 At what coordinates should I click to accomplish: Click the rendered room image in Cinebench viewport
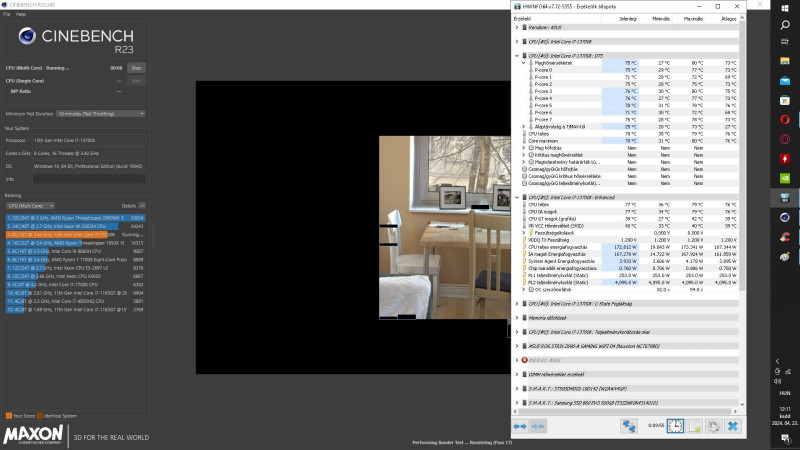[444, 228]
